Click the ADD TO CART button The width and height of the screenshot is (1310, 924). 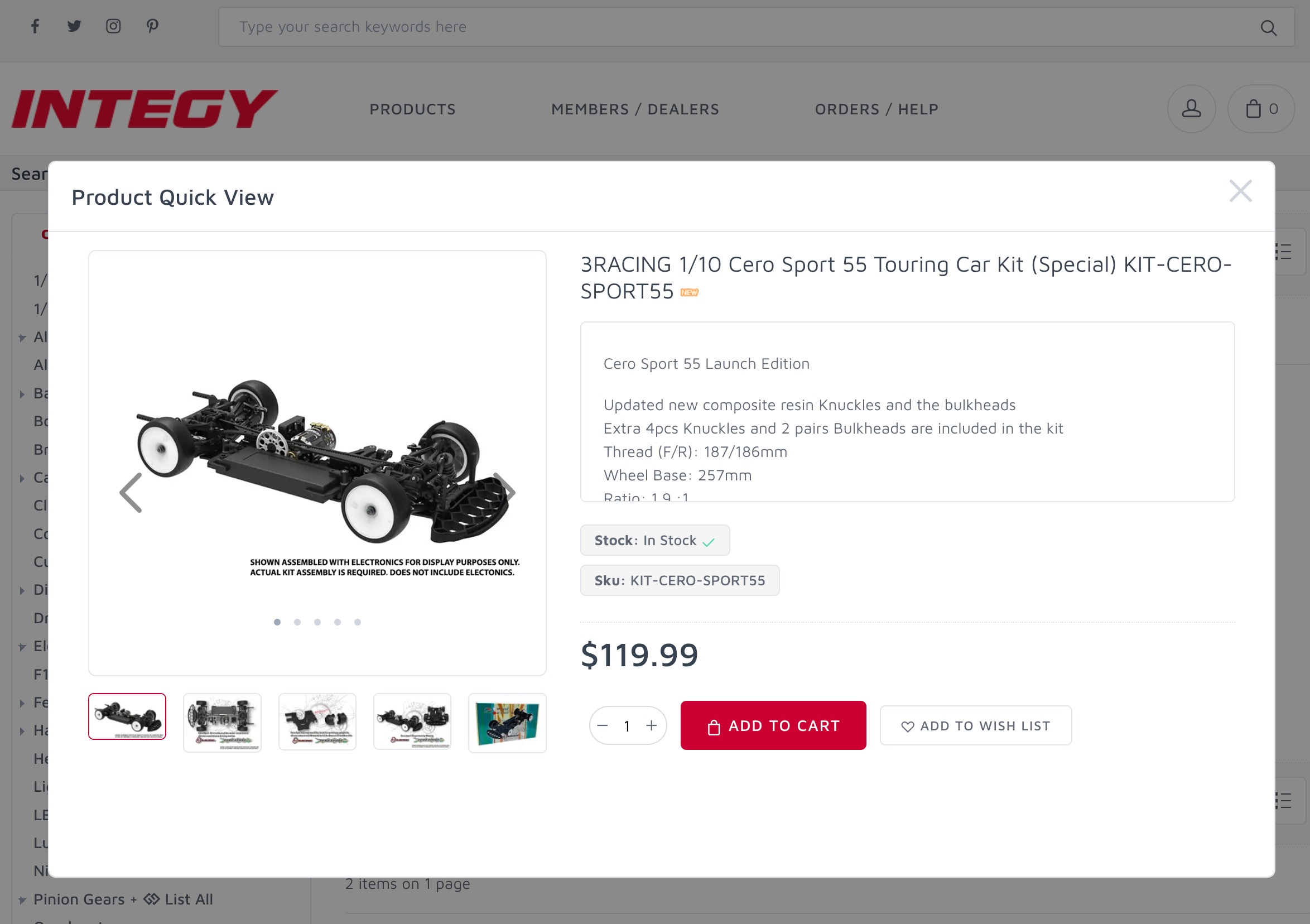click(x=773, y=725)
